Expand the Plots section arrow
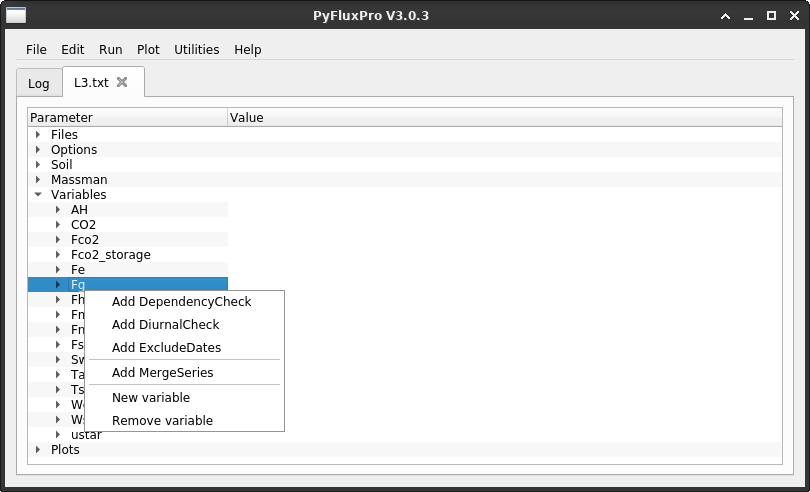This screenshot has width=810, height=492. (x=38, y=449)
